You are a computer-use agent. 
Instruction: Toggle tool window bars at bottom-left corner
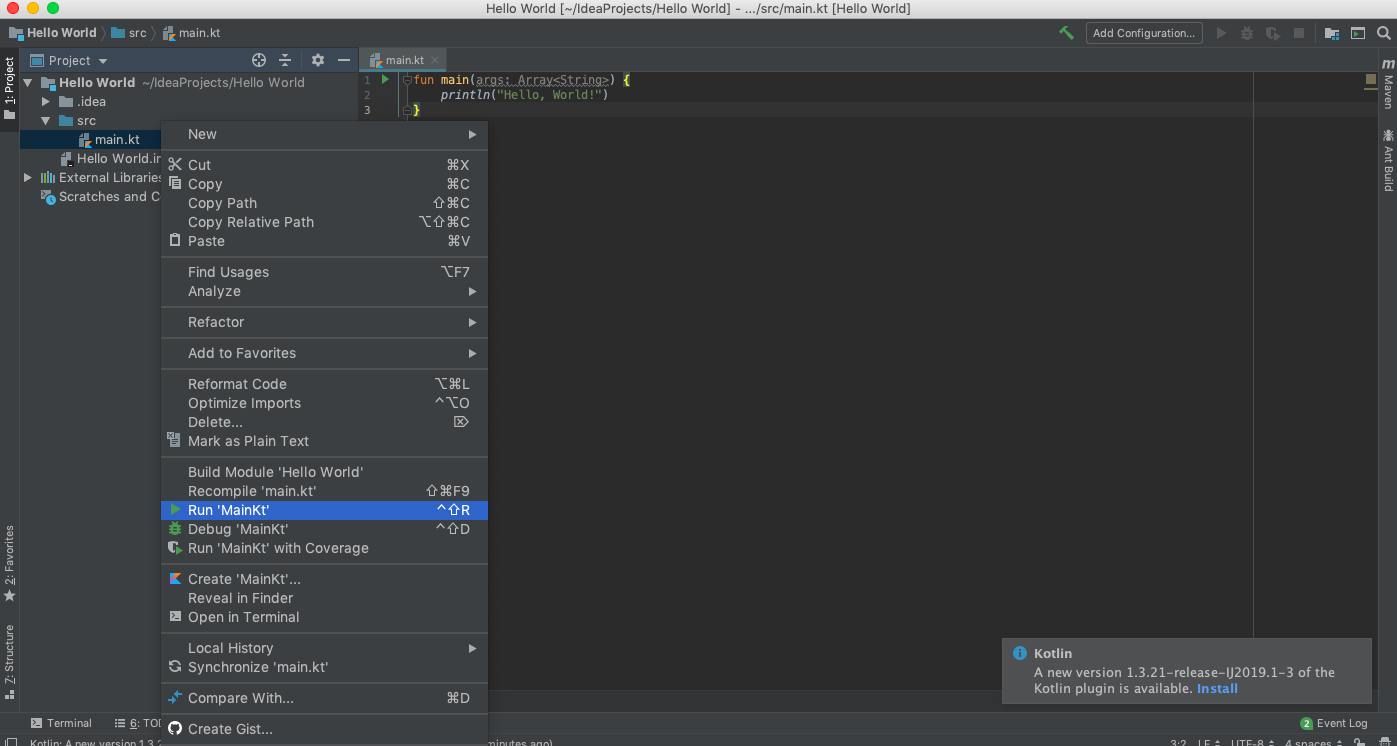[x=10, y=742]
